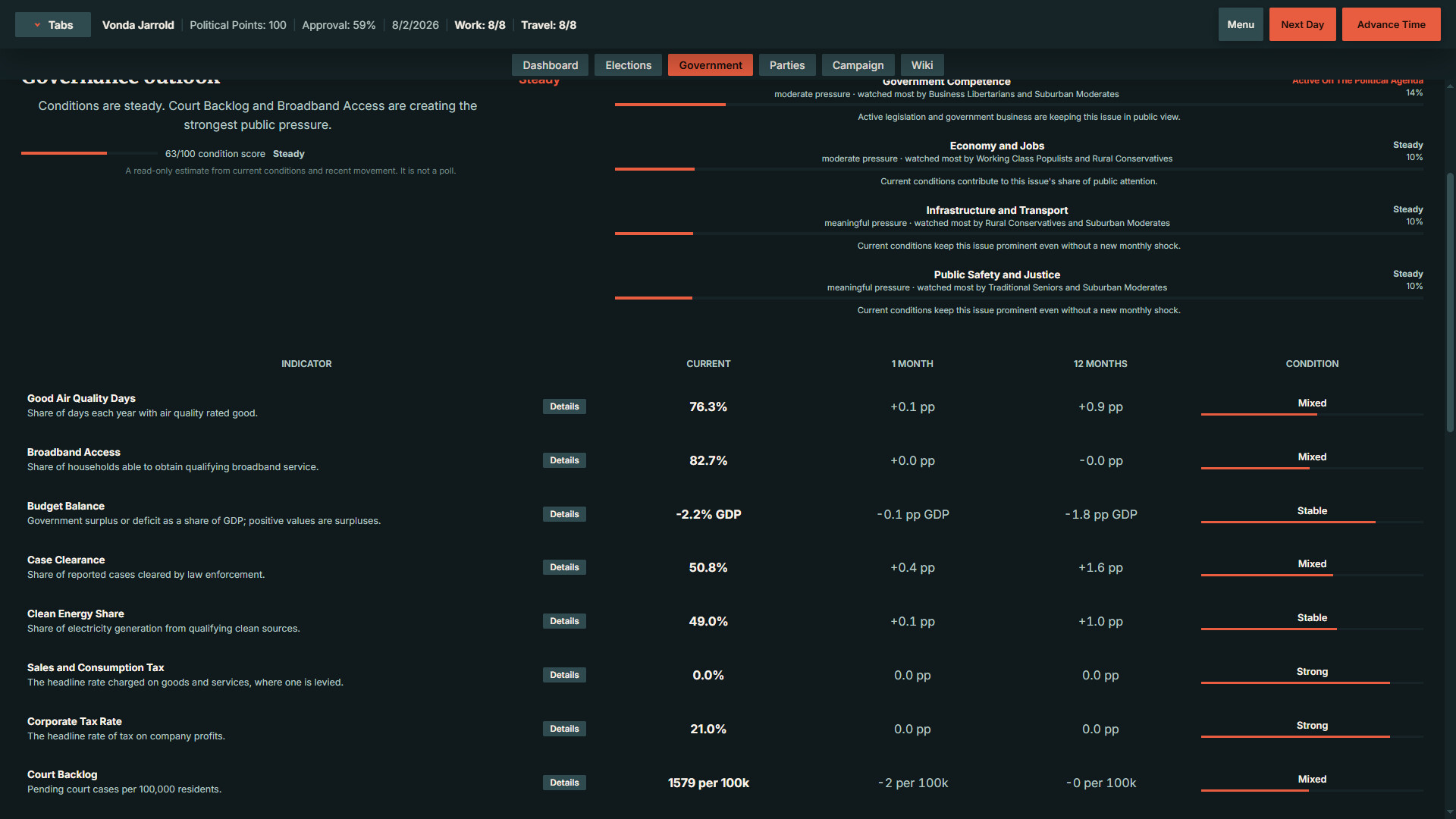Show Details for Court Backlog
The image size is (1456, 819).
(x=564, y=783)
